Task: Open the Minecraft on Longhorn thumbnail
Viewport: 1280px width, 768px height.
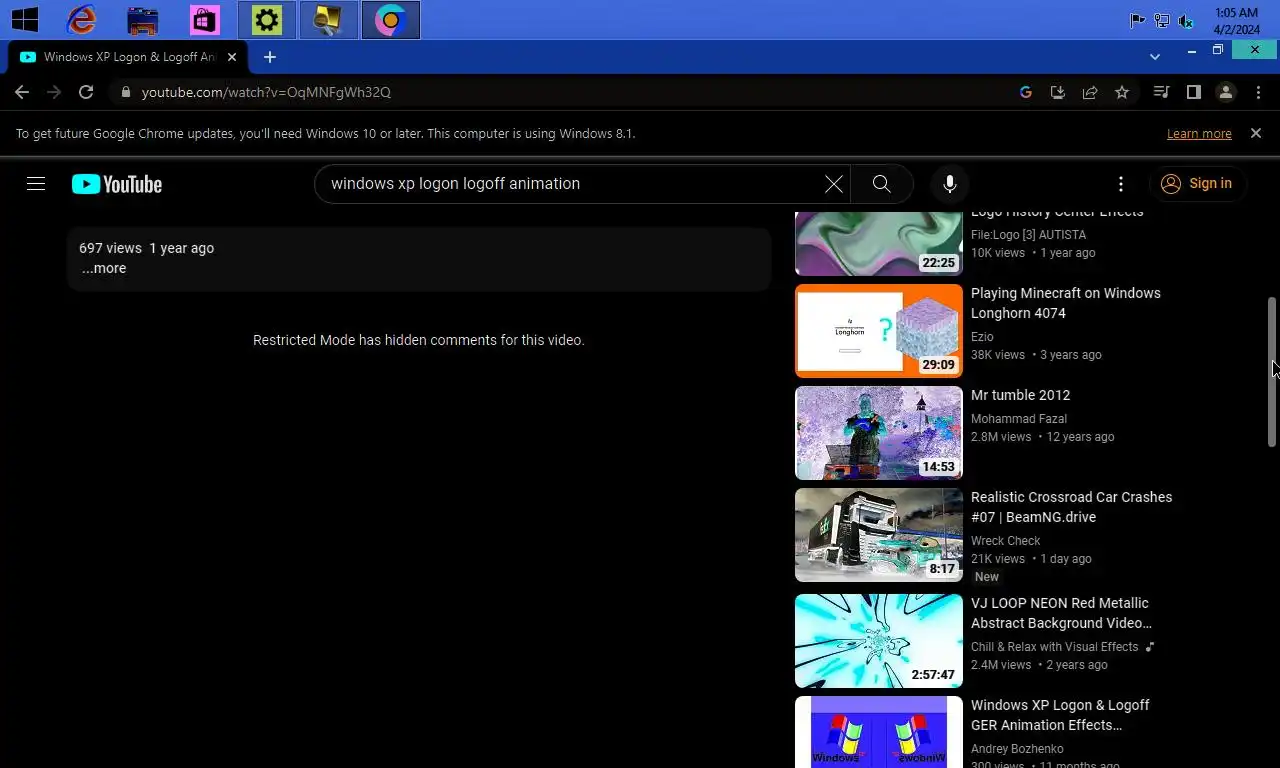Action: coord(878,331)
